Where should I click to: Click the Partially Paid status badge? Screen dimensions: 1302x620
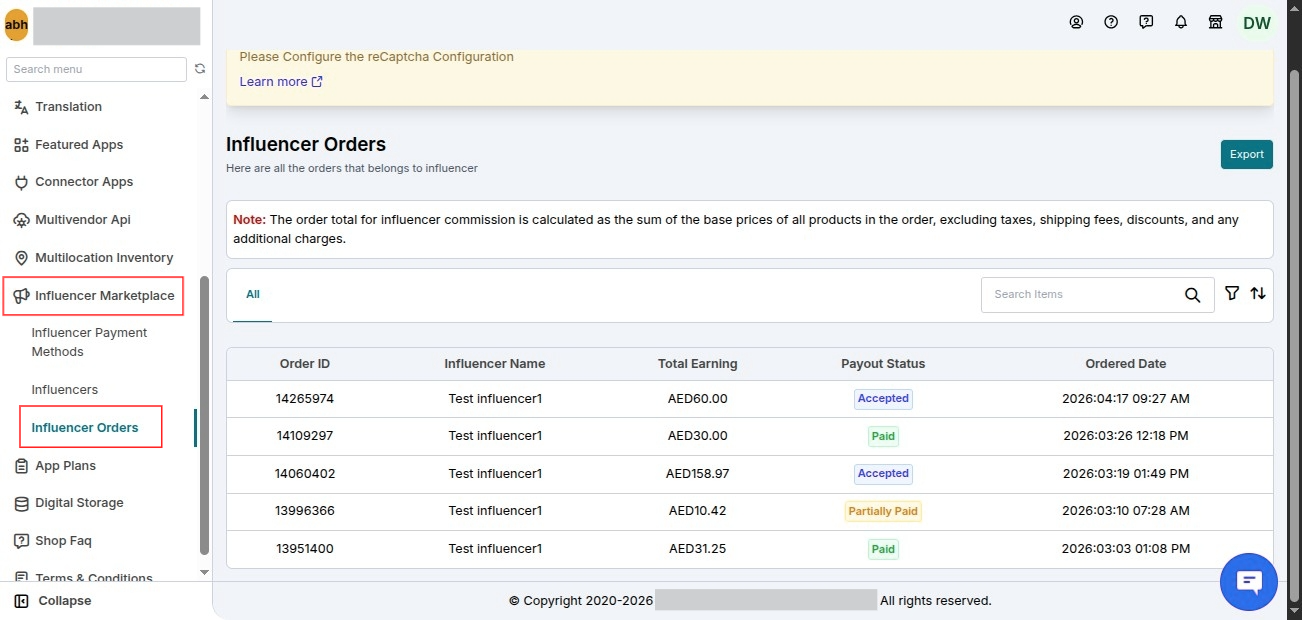coord(883,511)
